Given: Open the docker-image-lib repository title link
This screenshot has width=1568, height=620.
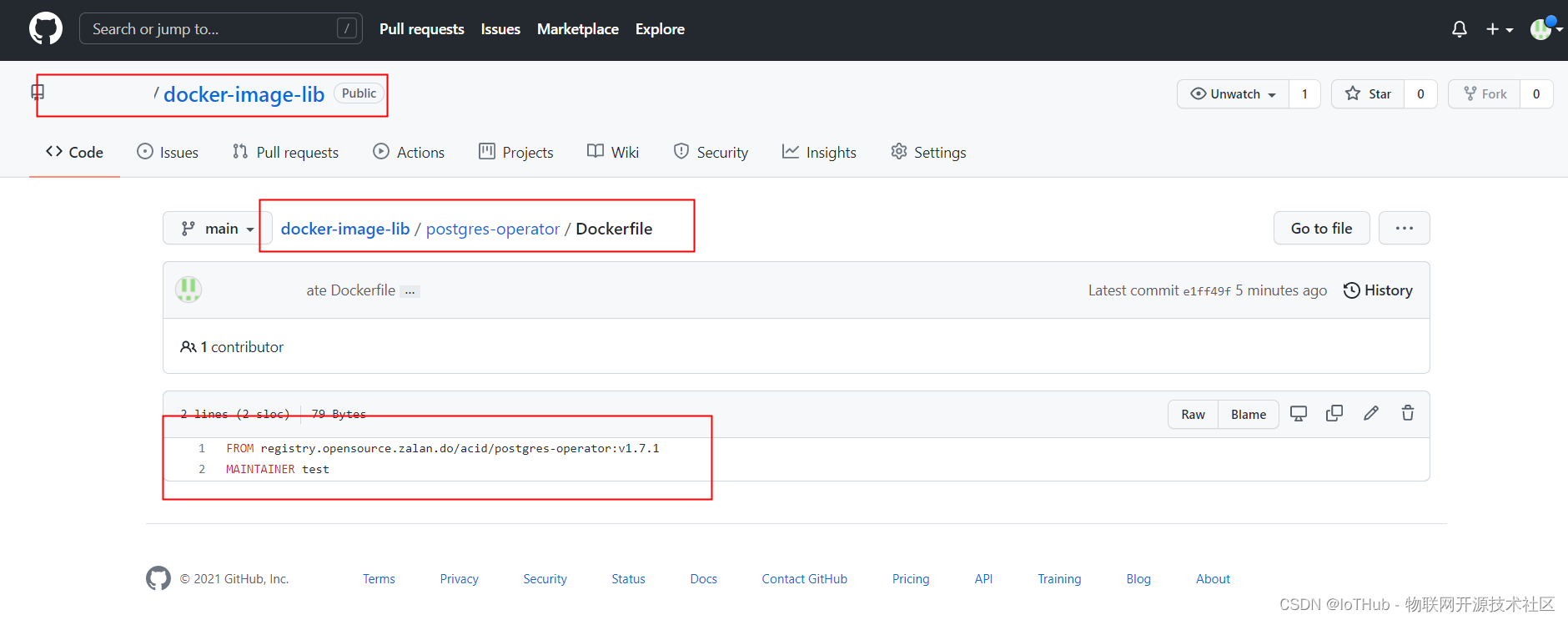Looking at the screenshot, I should (244, 94).
